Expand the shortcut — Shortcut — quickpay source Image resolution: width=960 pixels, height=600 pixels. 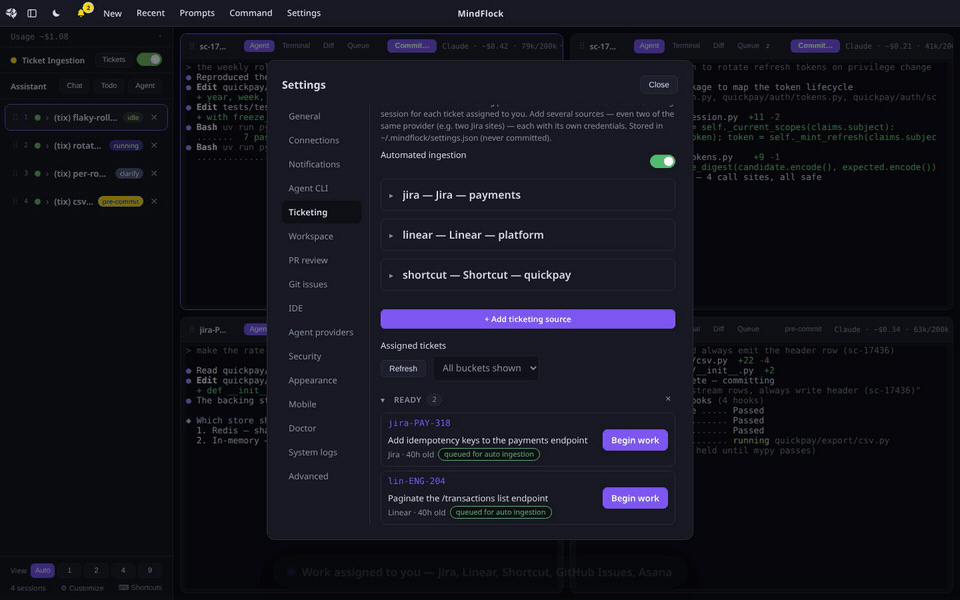point(528,275)
